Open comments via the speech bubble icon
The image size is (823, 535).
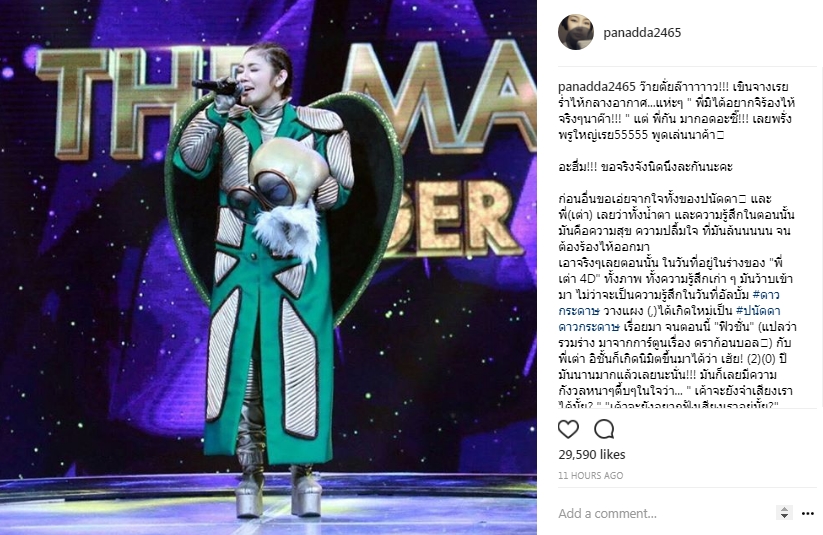(604, 429)
